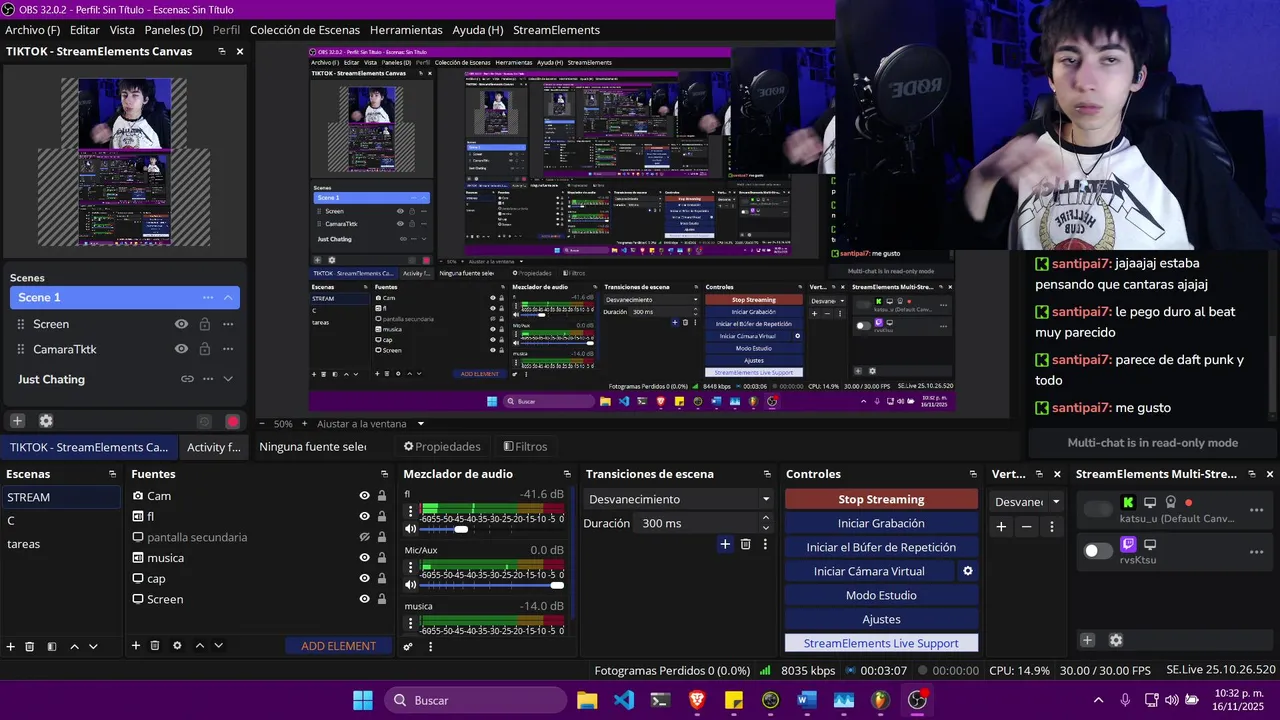The image size is (1280, 720).
Task: Open katsu_u output more options dots
Action: (1257, 510)
